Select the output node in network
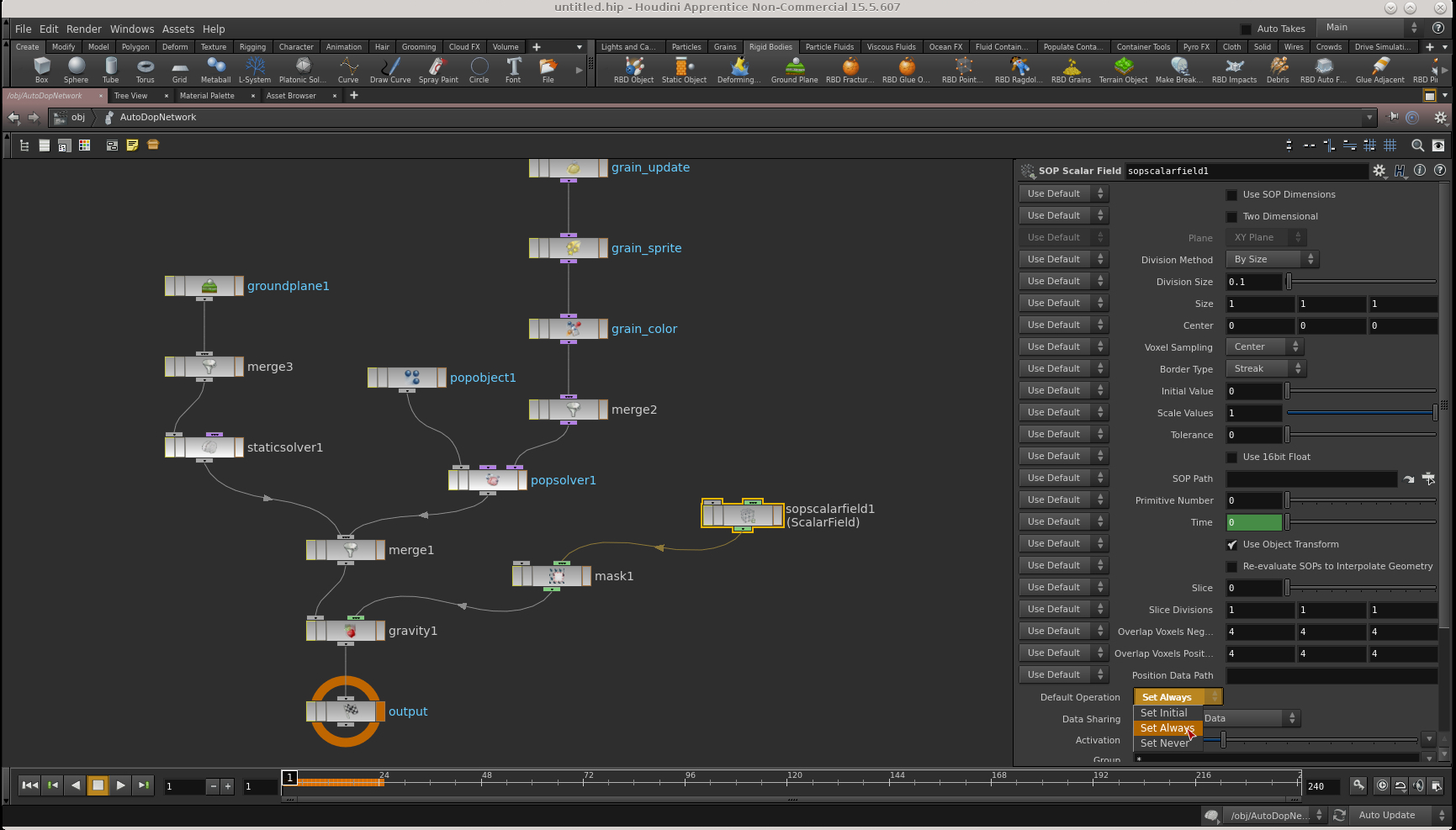The height and width of the screenshot is (830, 1456). [x=346, y=711]
